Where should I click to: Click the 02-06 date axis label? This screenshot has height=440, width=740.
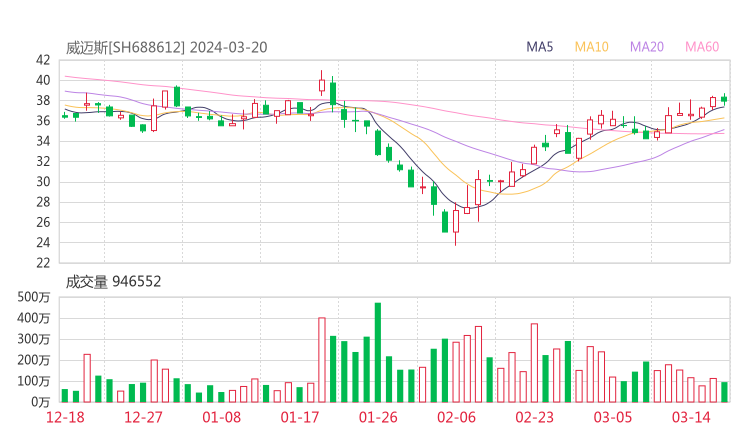click(x=456, y=417)
